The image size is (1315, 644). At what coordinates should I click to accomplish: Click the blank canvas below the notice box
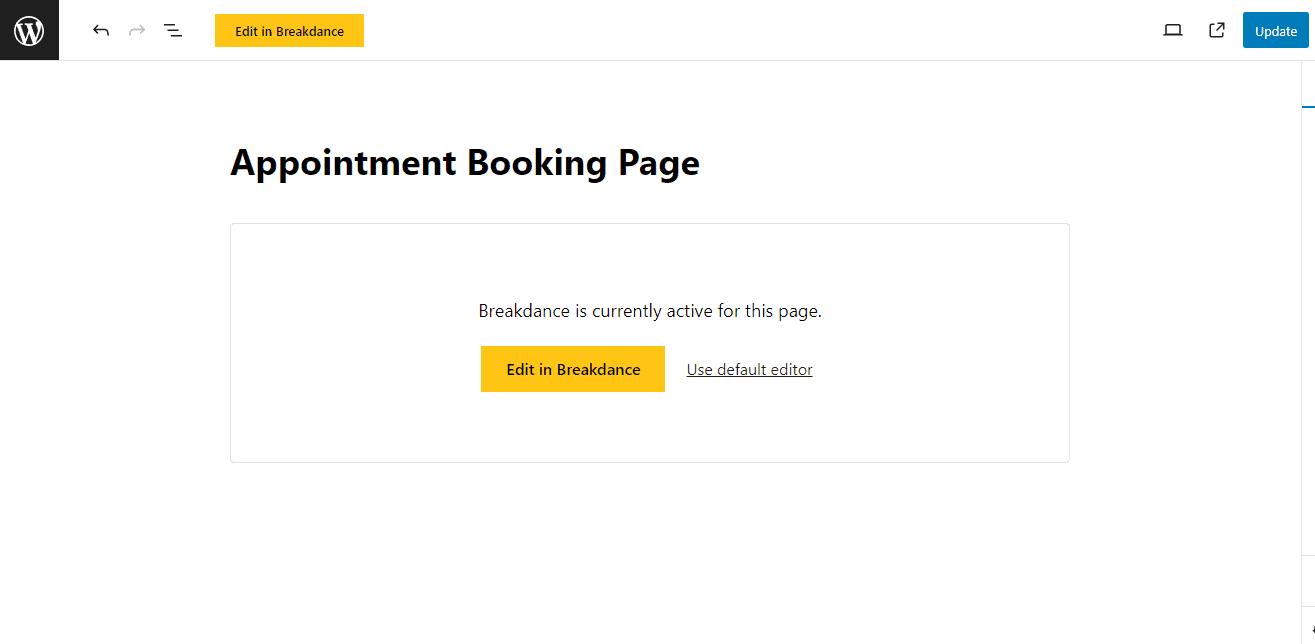[x=649, y=550]
